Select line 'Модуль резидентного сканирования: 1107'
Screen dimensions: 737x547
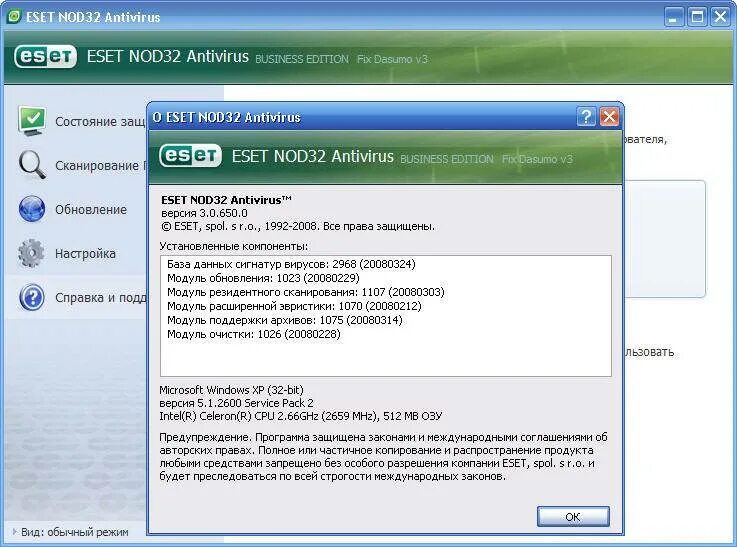[x=306, y=292]
